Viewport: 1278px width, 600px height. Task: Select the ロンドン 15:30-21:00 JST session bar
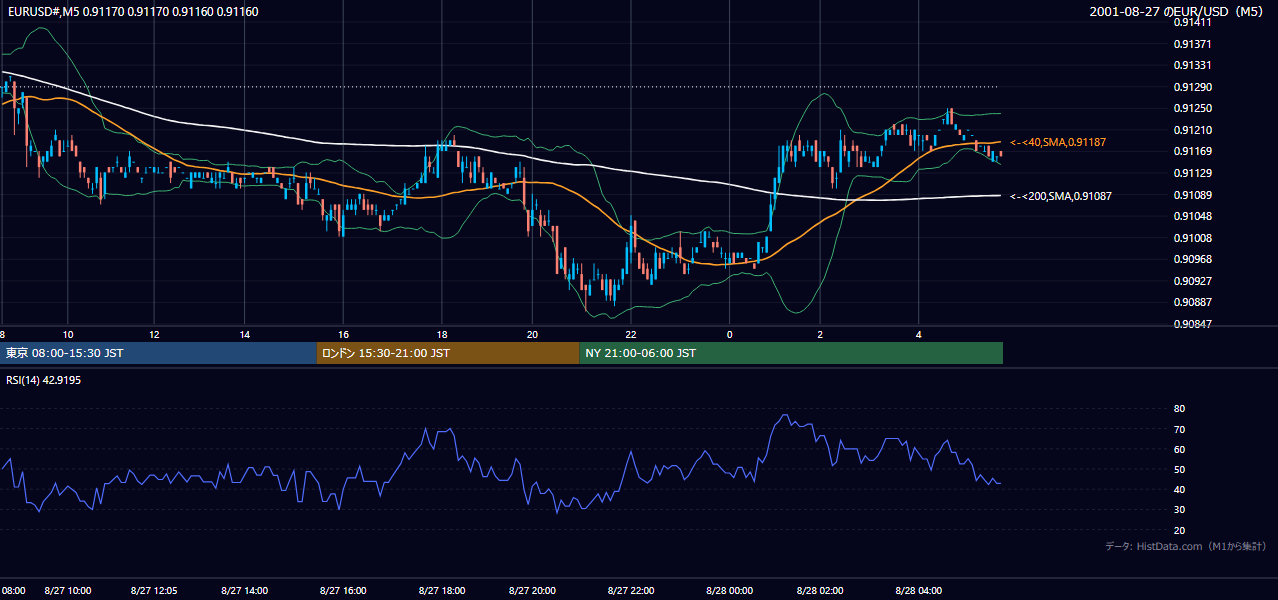448,353
